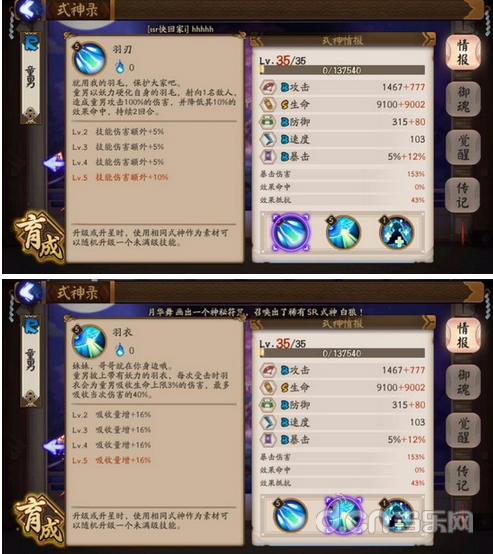This screenshot has height=554, width=493.
Task: Click the 育成 button in top screenshot
Action: pyautogui.click(x=39, y=237)
